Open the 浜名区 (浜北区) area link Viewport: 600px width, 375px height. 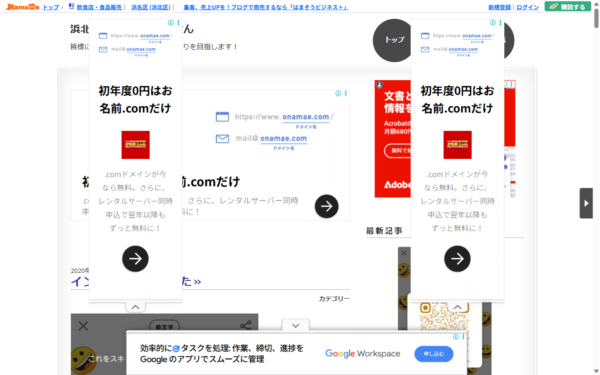[150, 7]
